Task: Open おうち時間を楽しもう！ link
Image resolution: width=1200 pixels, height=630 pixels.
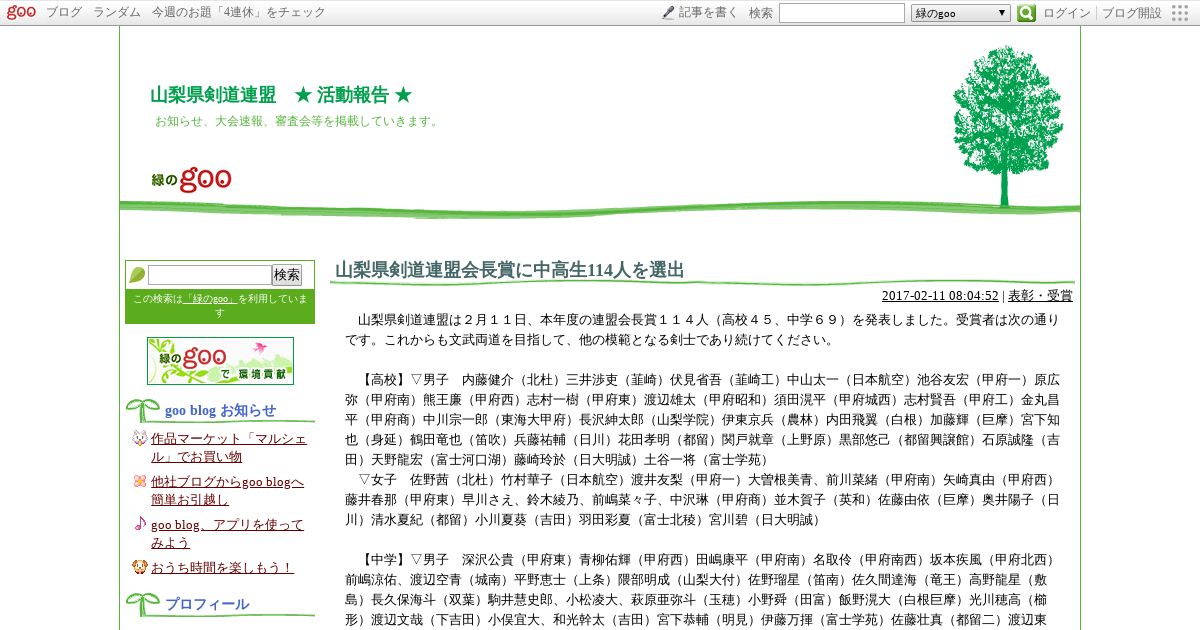Action: coord(222,567)
